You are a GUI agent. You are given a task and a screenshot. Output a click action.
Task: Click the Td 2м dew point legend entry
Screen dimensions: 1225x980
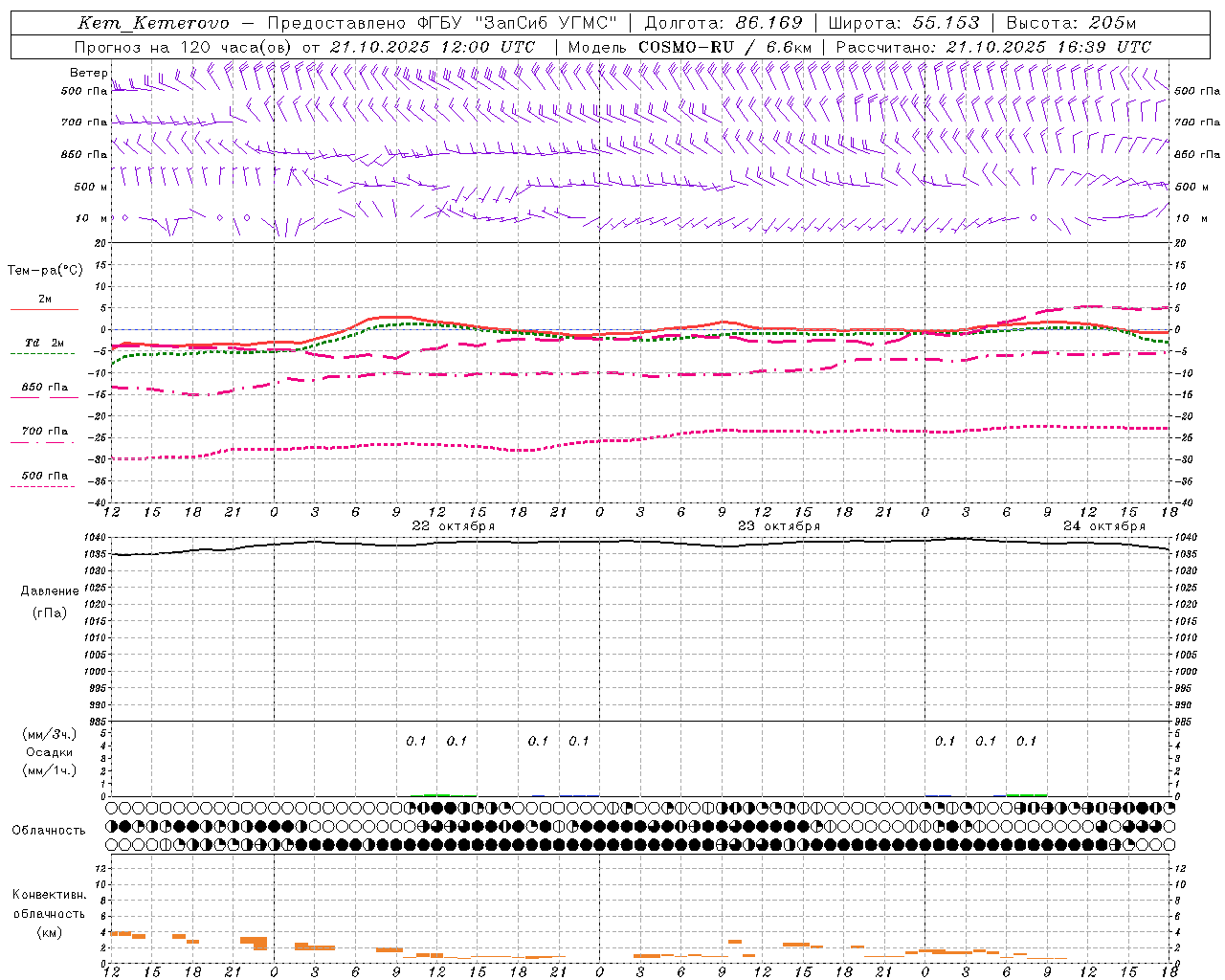(45, 343)
